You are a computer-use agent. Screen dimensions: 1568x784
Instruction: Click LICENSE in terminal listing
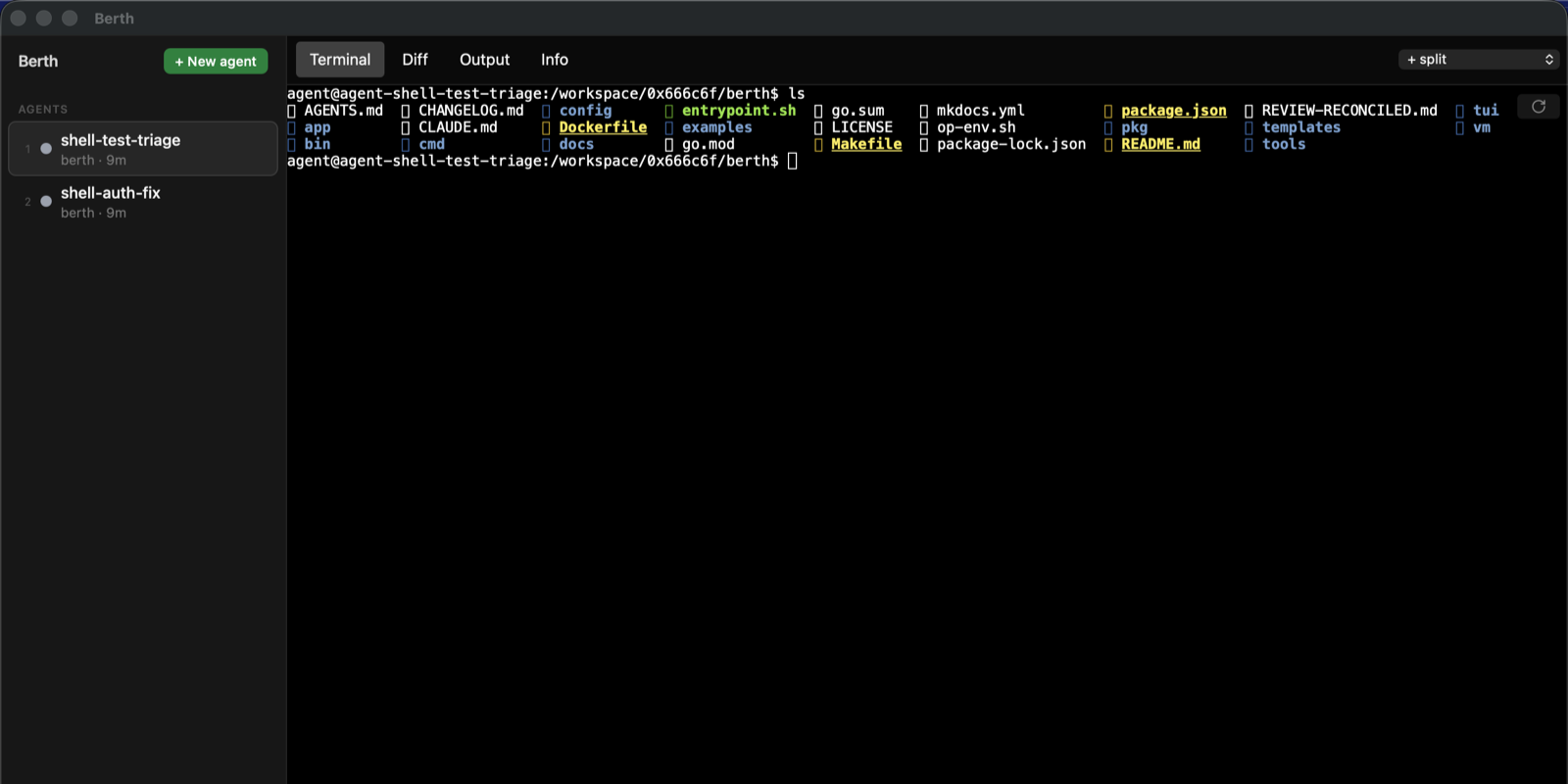coord(862,127)
